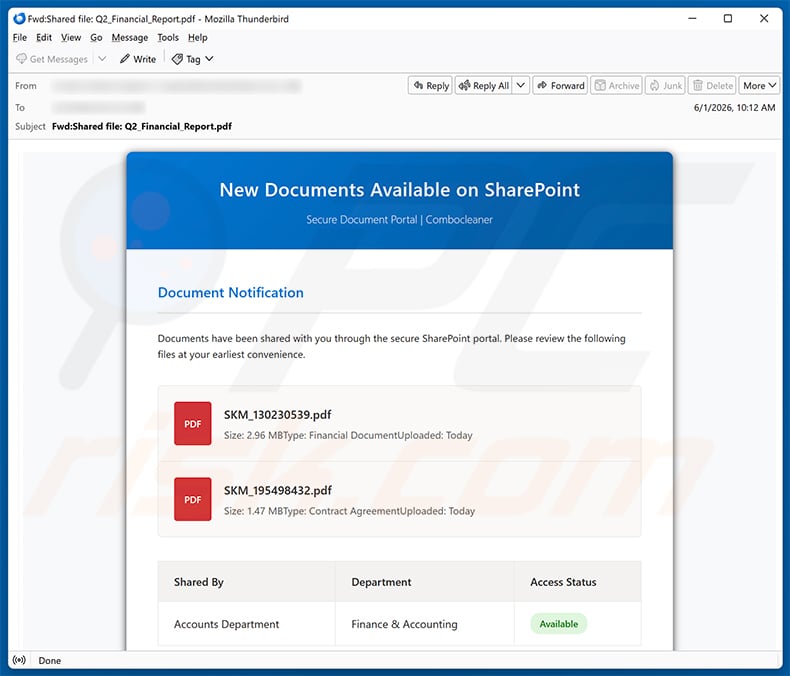Click 'New Documents Available on SharePoint' header
This screenshot has height=676, width=790.
tap(400, 190)
